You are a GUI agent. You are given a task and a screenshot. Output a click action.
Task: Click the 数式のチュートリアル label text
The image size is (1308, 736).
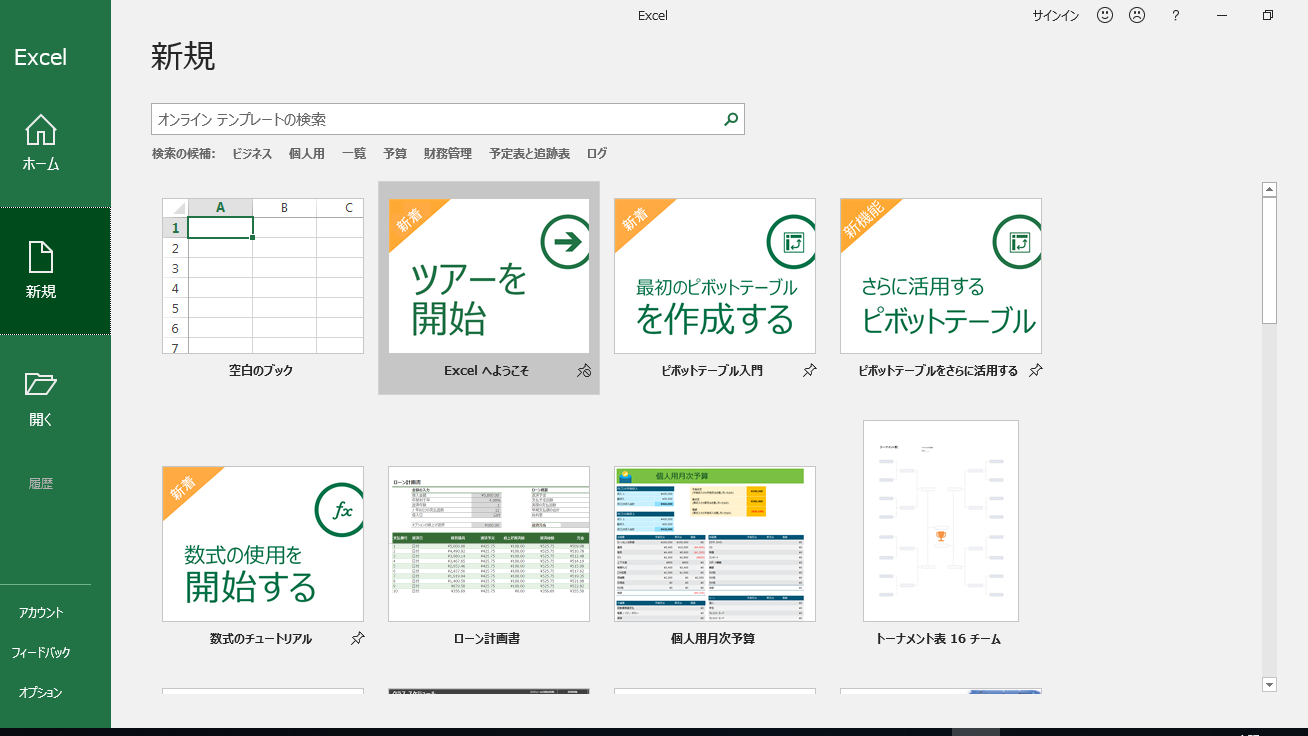click(261, 639)
